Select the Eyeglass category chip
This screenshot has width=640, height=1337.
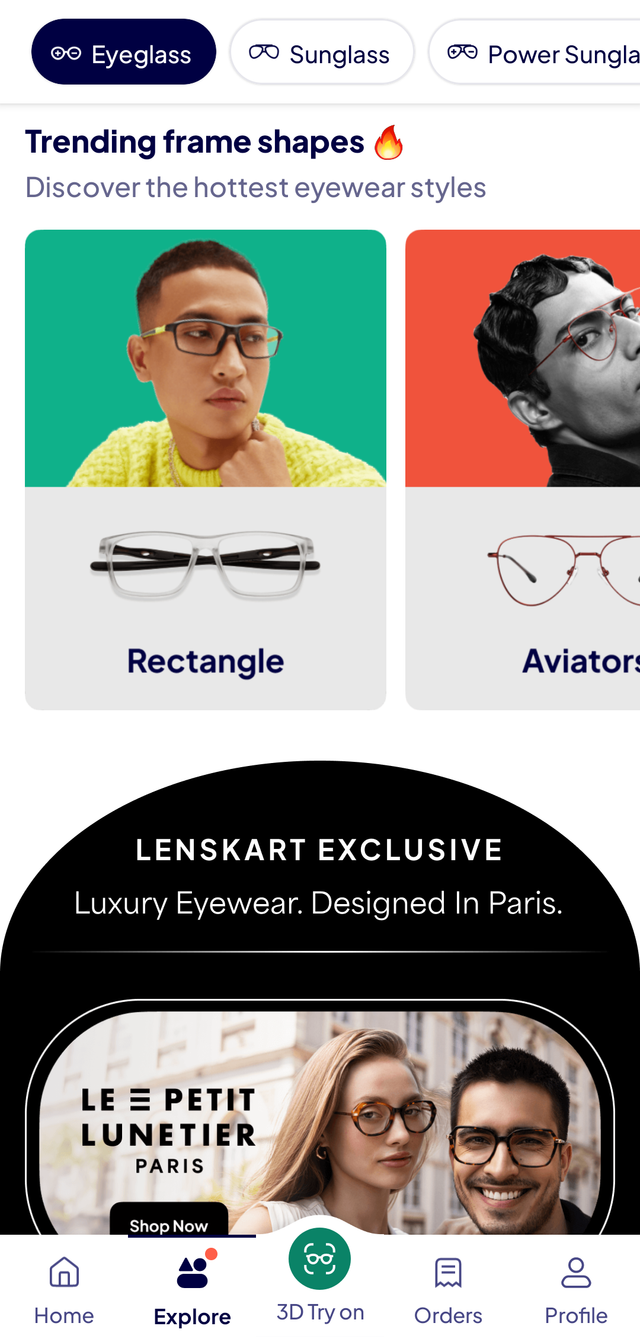point(123,52)
